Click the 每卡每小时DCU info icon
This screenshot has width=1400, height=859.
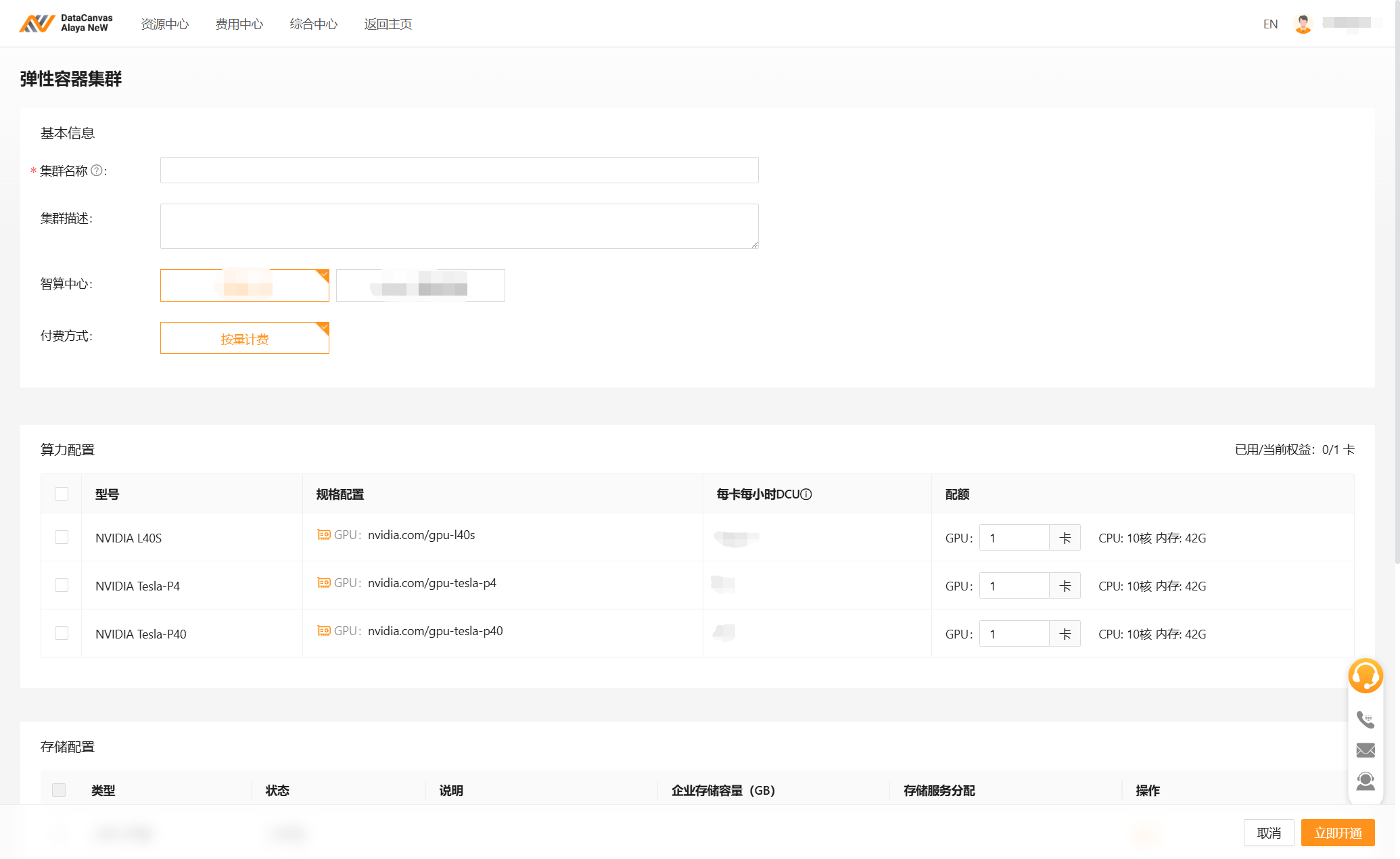pos(806,494)
